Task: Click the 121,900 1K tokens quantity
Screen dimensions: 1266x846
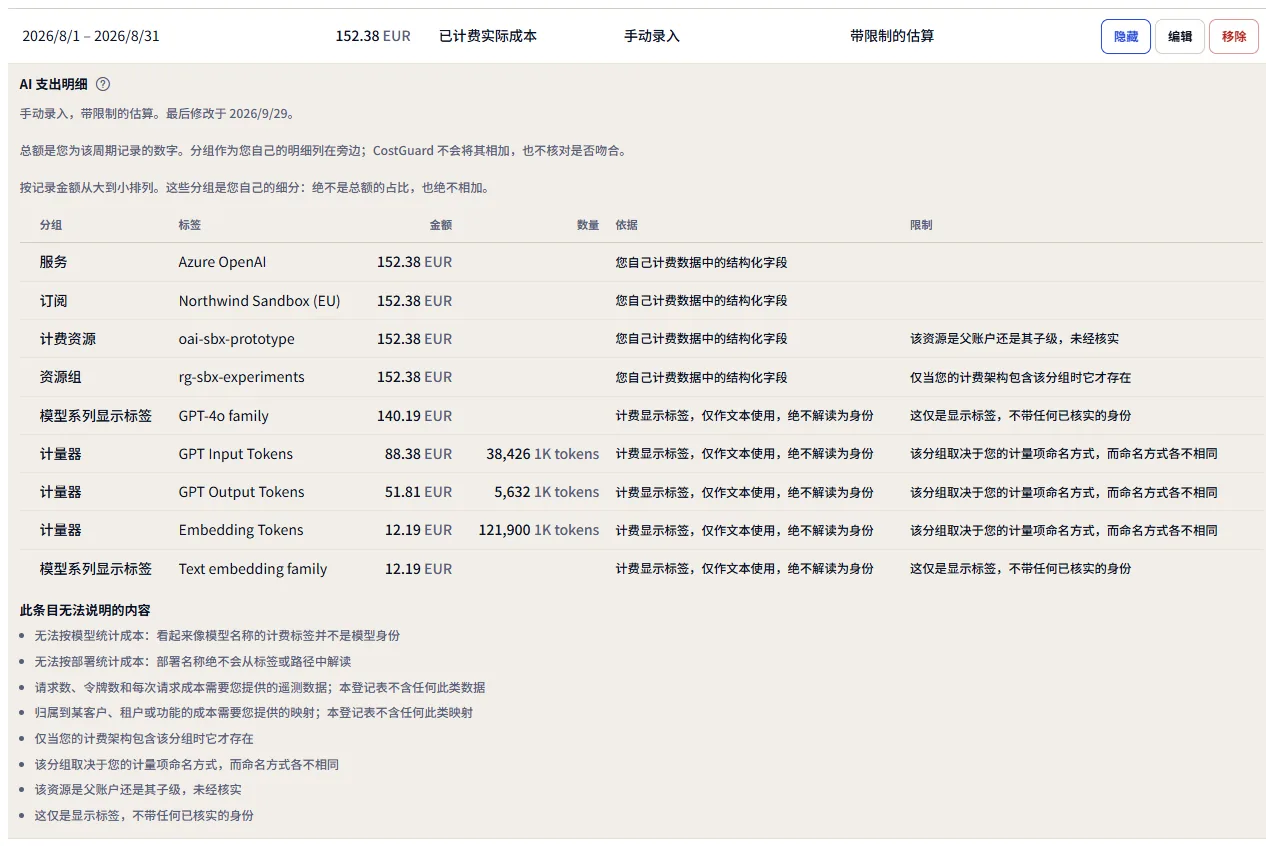Action: point(539,530)
